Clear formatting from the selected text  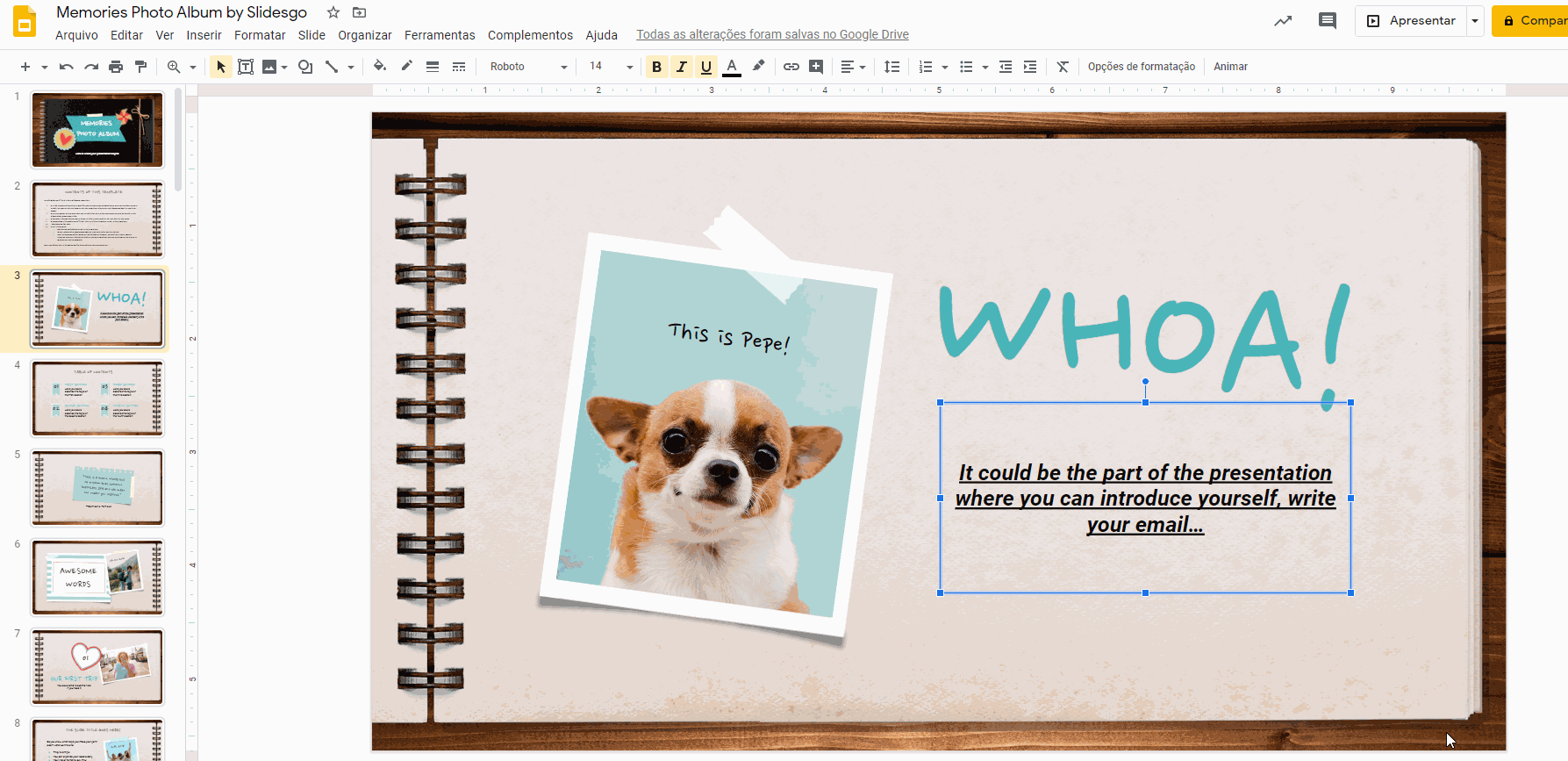(1063, 67)
